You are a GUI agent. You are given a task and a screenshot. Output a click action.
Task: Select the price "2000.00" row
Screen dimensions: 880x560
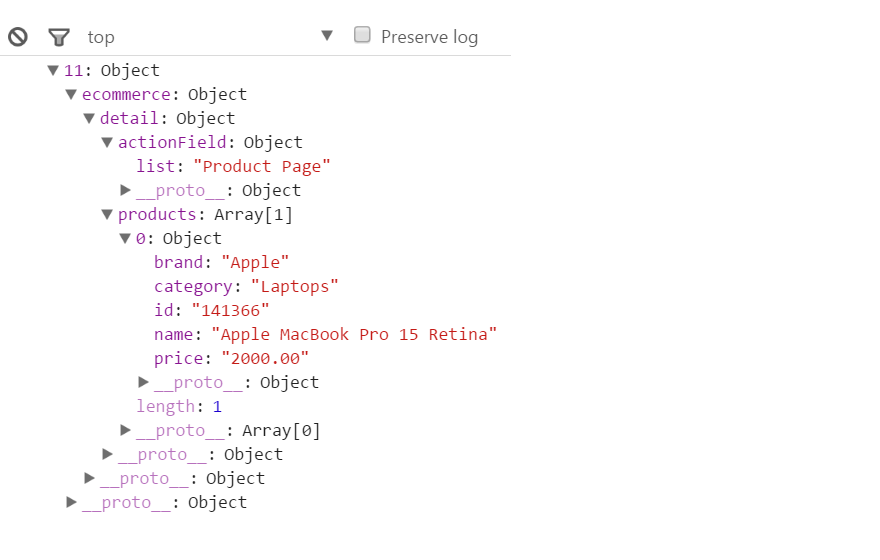point(231,359)
